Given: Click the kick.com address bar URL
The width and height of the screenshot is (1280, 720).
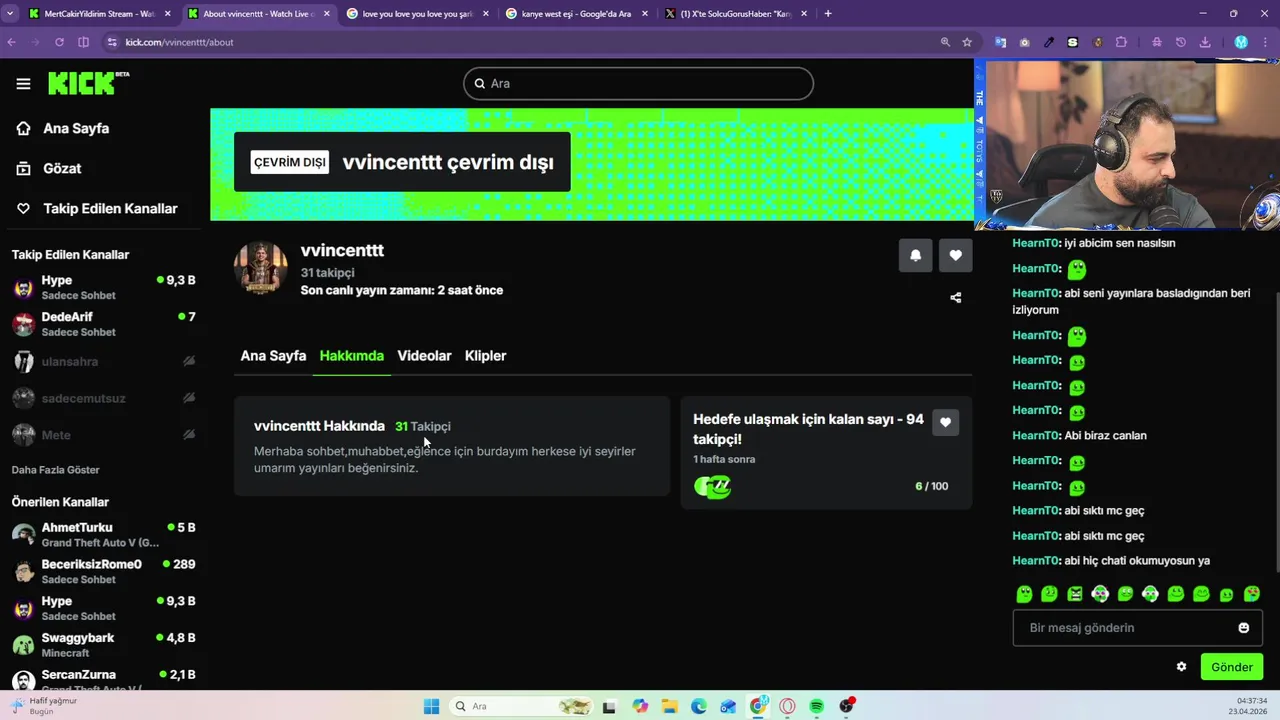Looking at the screenshot, I should [x=179, y=42].
